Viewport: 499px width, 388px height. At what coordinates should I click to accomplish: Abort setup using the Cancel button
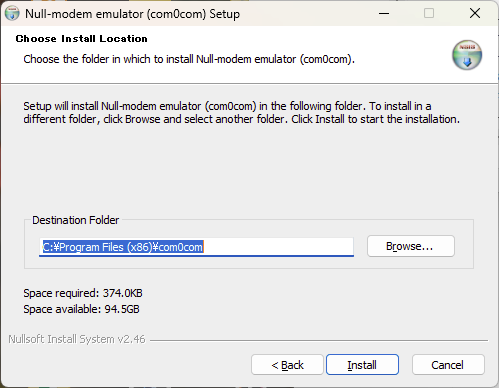(x=448, y=365)
